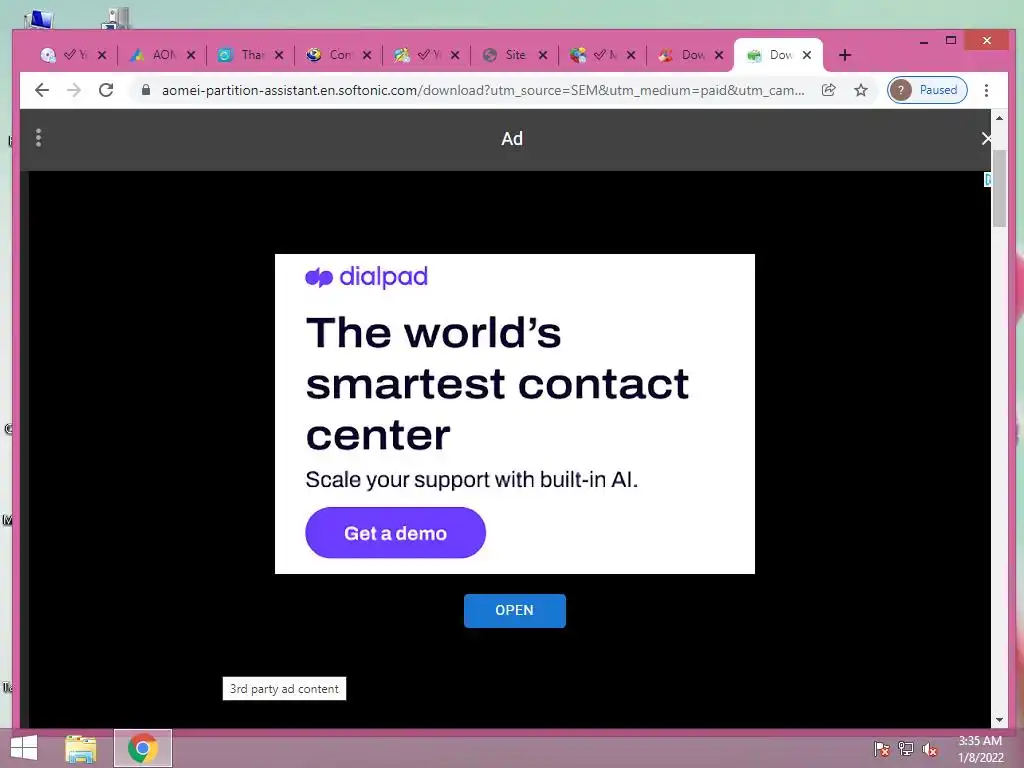Bookmark this page with the star icon
This screenshot has width=1024, height=768.
tap(861, 90)
